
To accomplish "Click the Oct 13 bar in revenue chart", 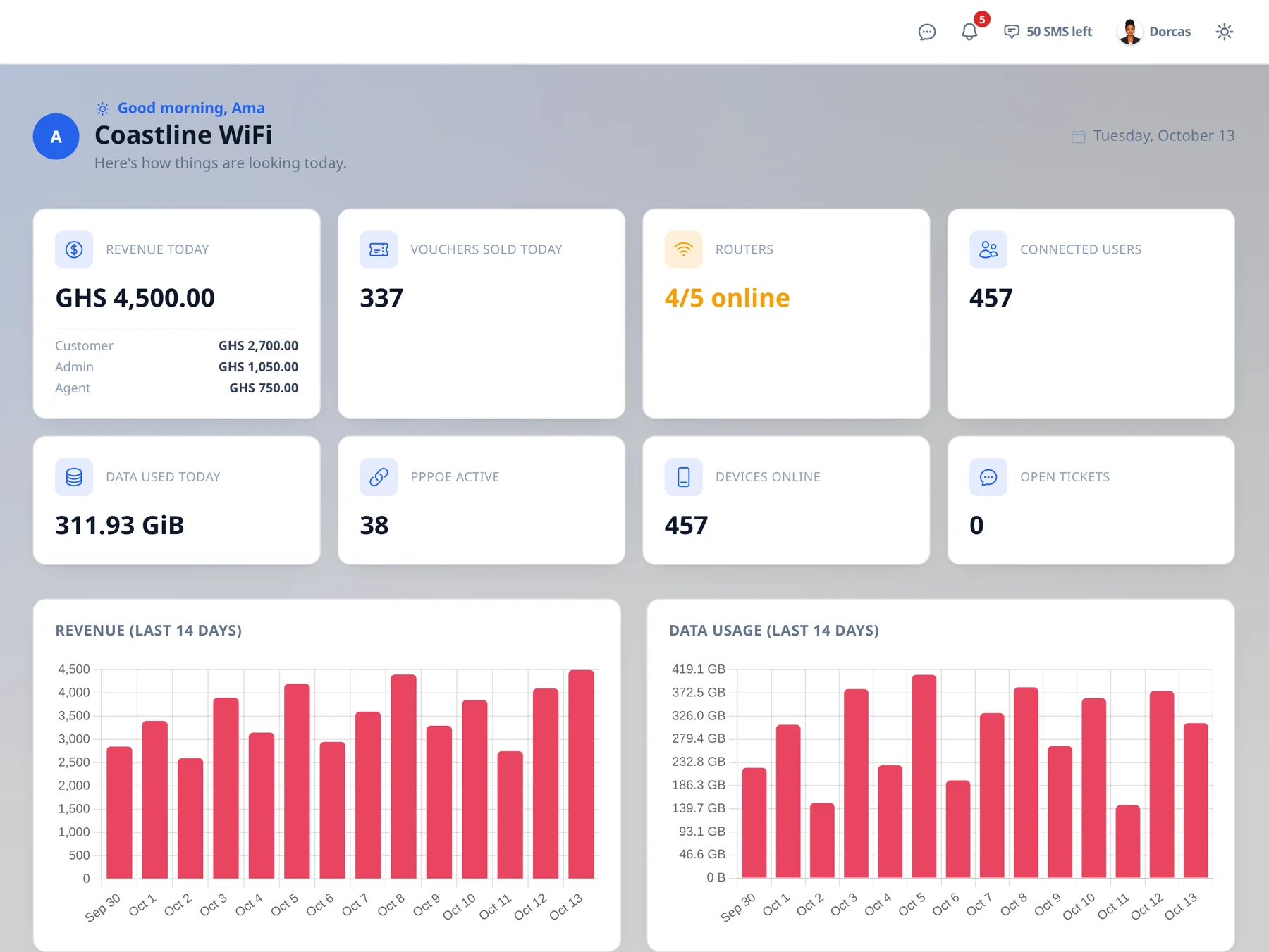I will click(581, 774).
